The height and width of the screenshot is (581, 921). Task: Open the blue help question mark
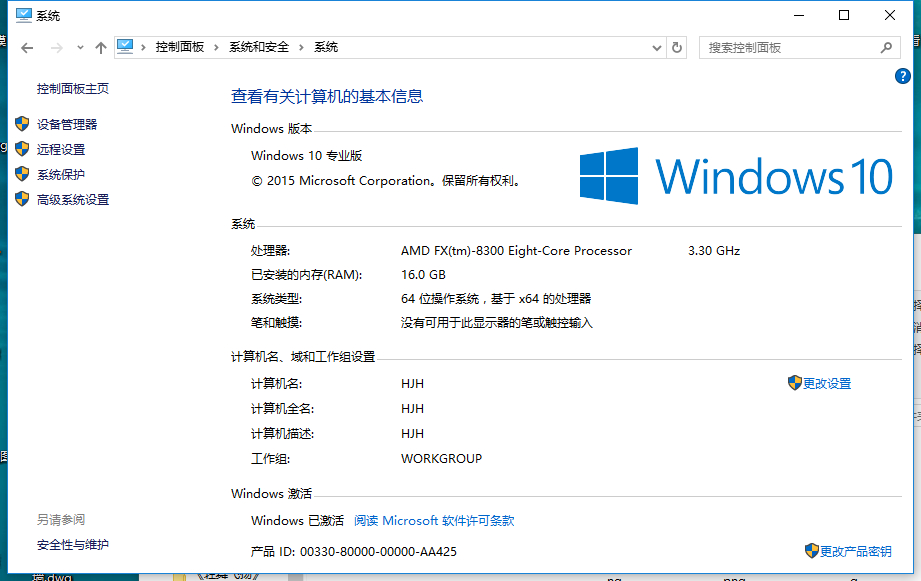click(x=902, y=76)
